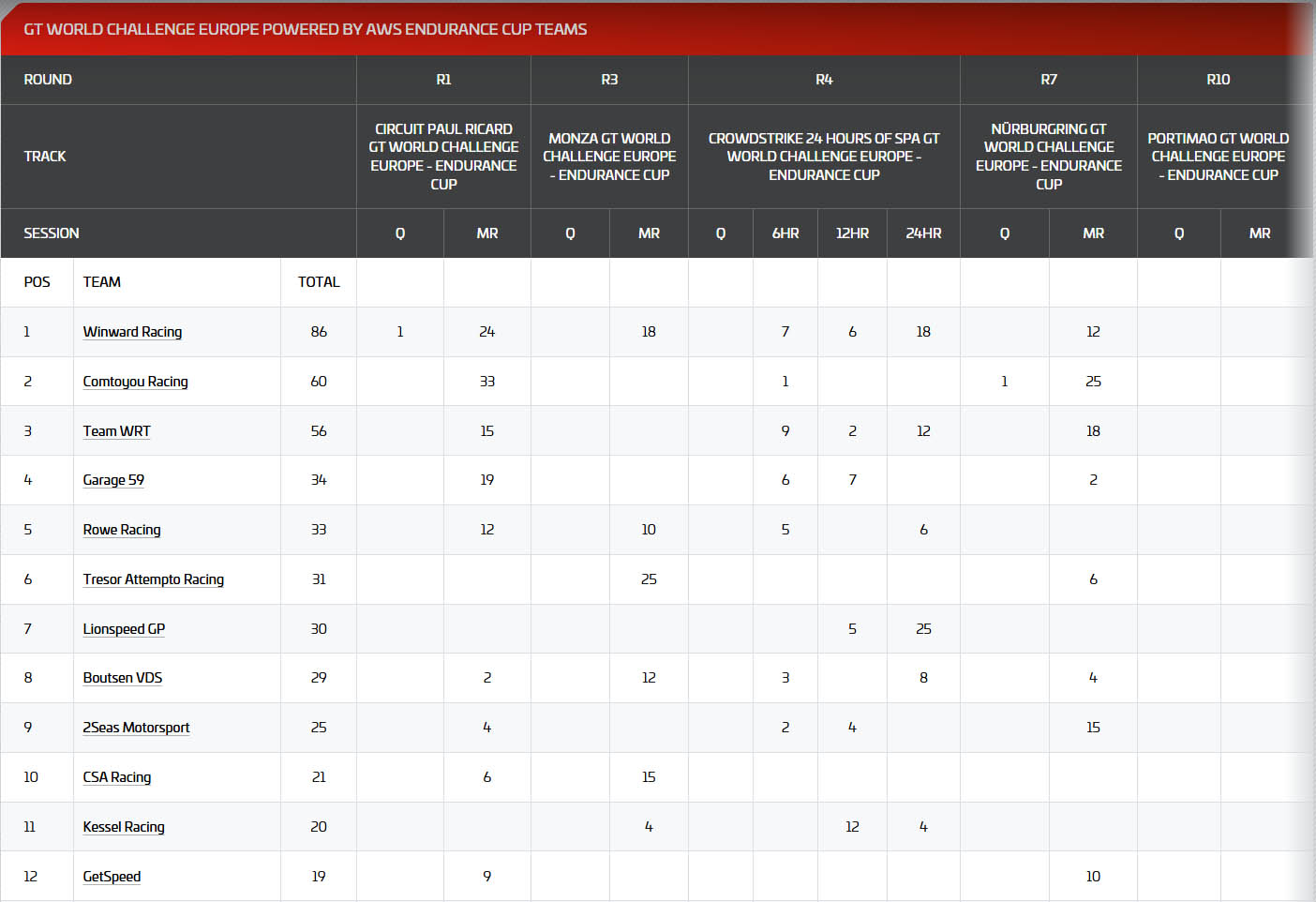Click Team WRT's total of 56
Screen dimensions: 1316x902
(x=319, y=431)
